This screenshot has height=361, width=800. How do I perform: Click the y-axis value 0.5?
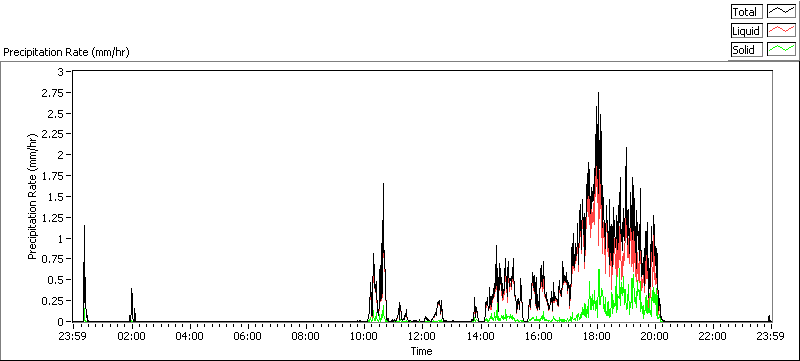click(56, 280)
